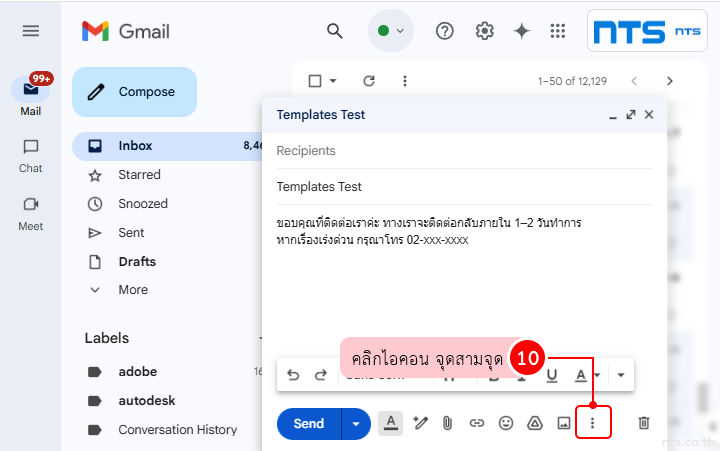
Task: Insert files using the Google Drive icon
Action: 535,423
